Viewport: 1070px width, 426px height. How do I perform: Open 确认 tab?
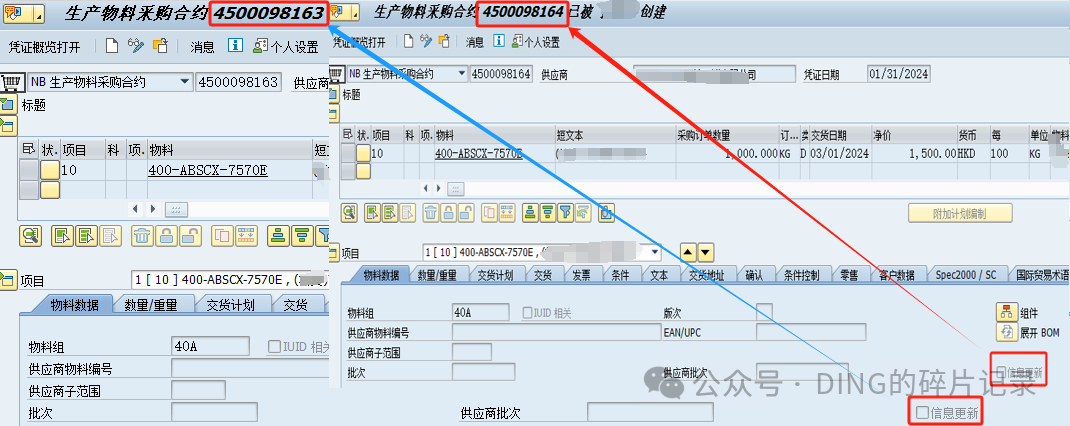(753, 275)
